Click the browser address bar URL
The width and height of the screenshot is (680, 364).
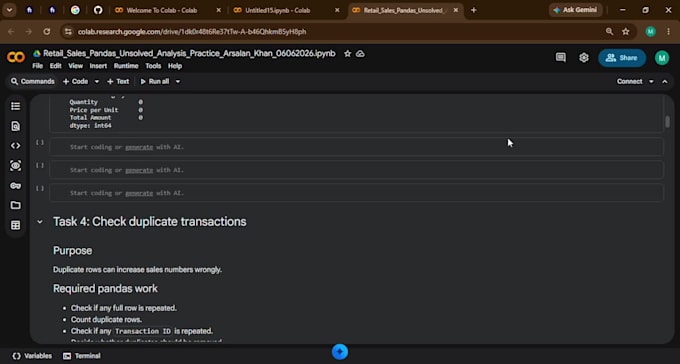click(192, 32)
